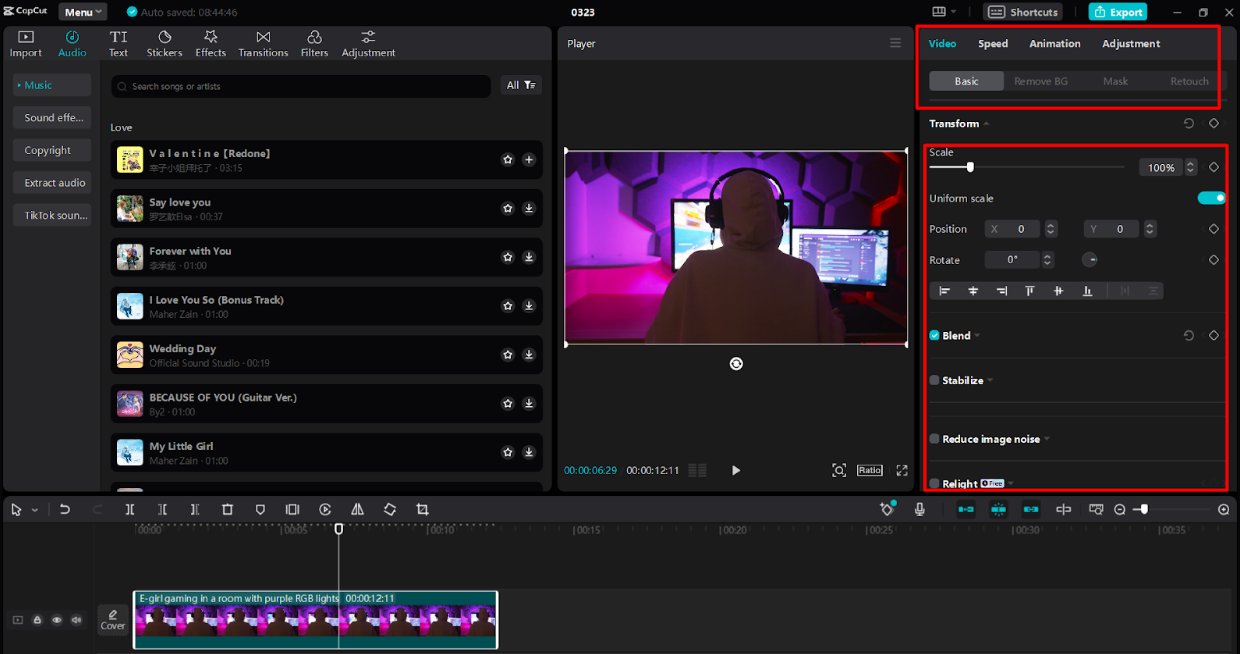Switch to the Animation tab

(1055, 44)
